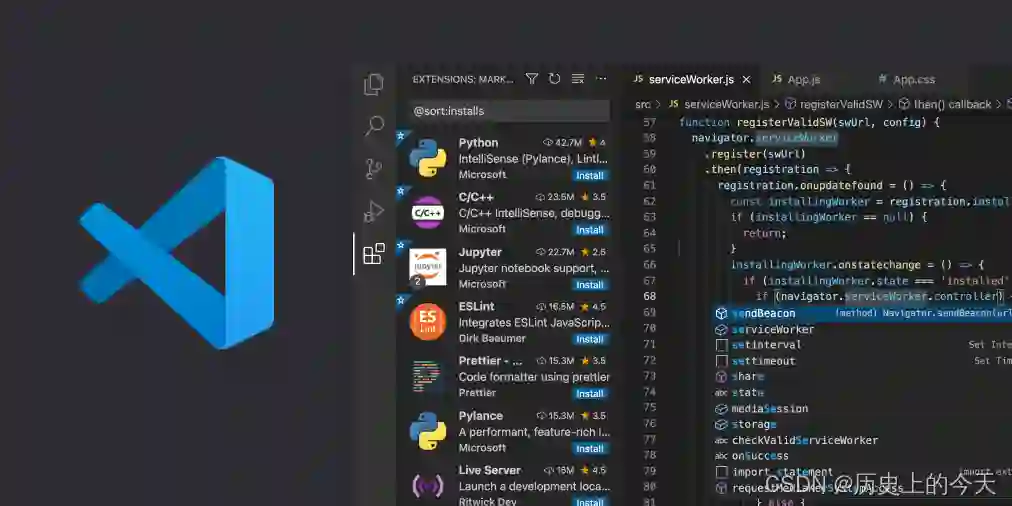Click the filter extensions funnel icon

(531, 79)
